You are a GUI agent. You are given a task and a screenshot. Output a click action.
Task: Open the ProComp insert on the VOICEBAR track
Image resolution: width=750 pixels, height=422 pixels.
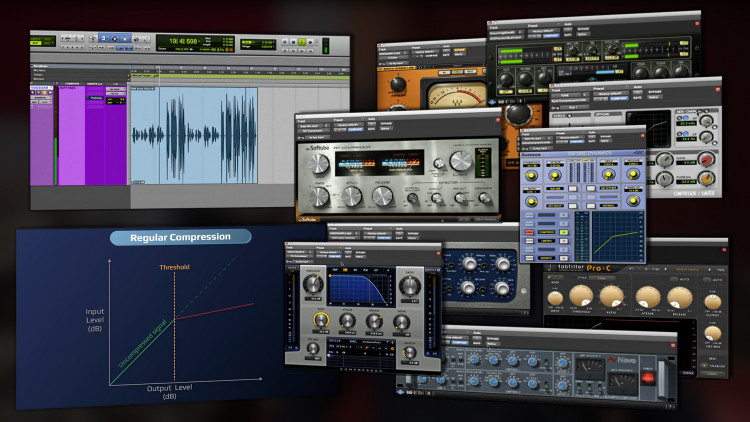point(94,98)
